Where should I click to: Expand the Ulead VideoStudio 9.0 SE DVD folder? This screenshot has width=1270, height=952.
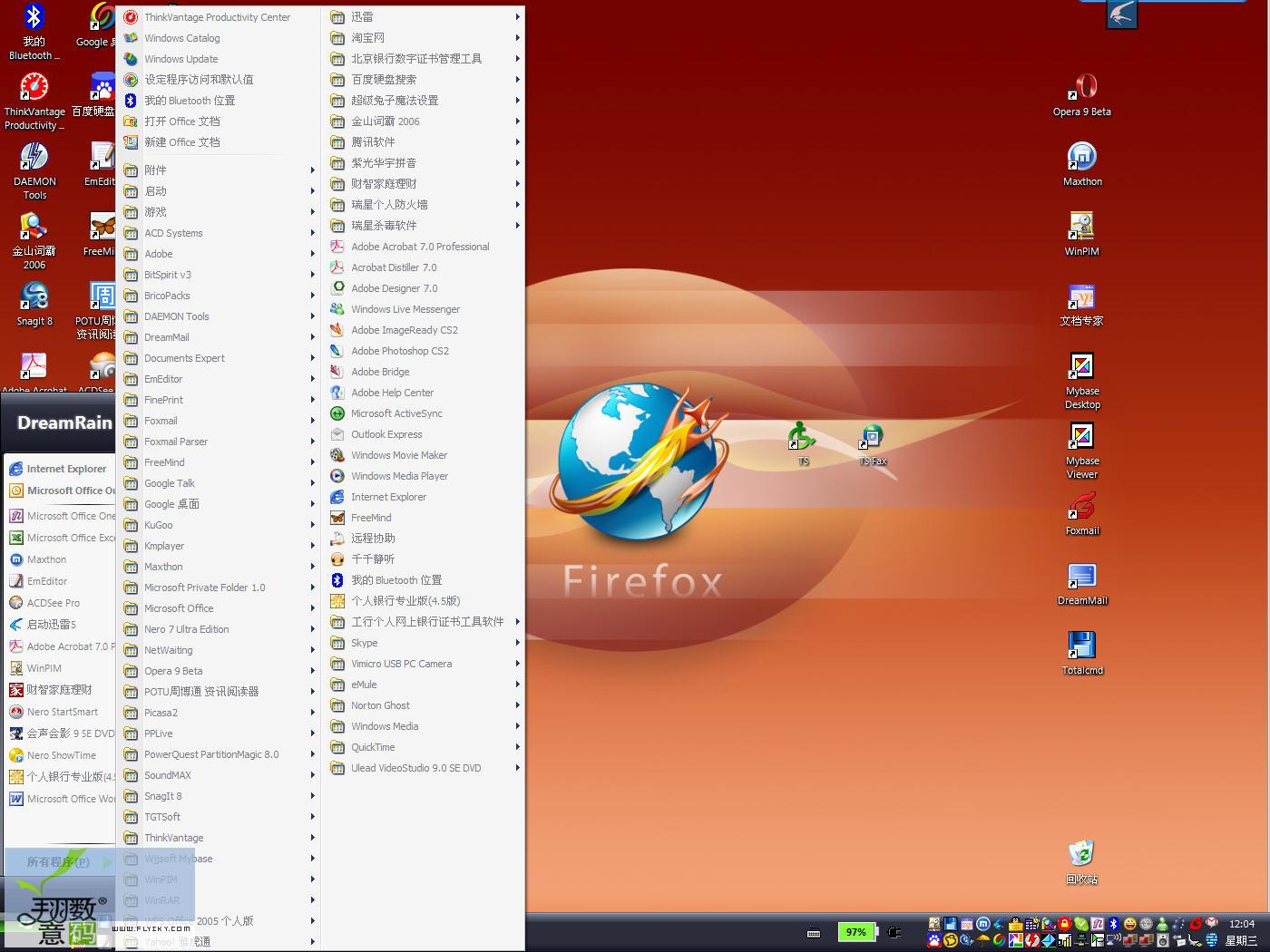[425, 768]
